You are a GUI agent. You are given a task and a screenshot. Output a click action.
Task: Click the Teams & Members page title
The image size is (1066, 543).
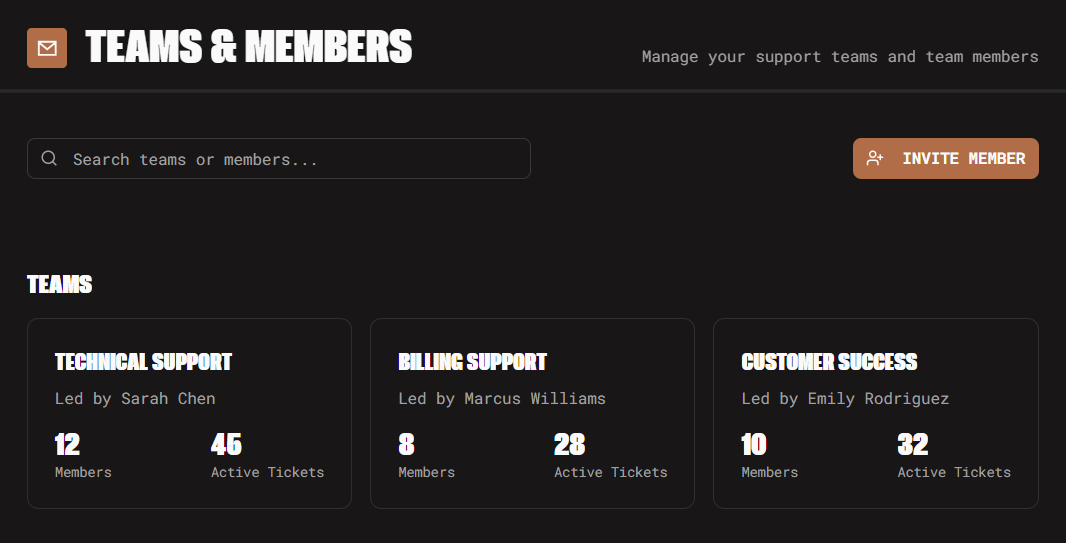click(249, 47)
